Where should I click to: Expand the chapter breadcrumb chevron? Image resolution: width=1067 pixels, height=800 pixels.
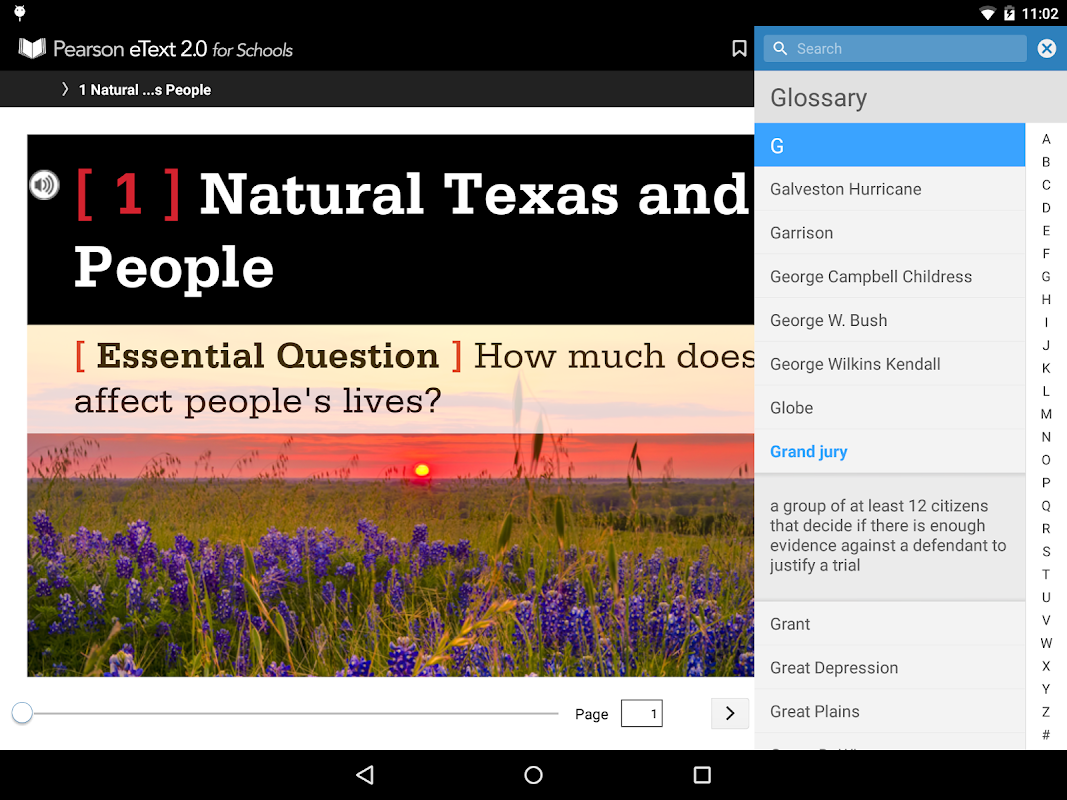click(x=66, y=90)
